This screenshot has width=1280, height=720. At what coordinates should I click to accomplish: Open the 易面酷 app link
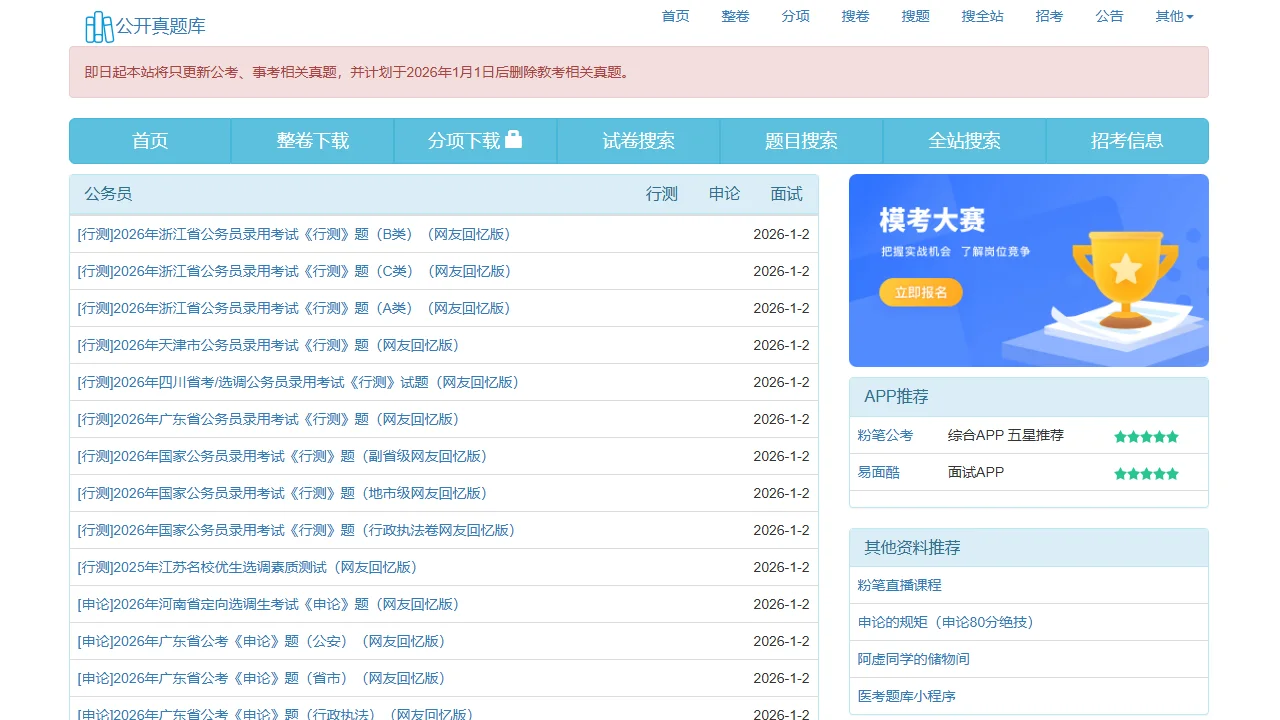(879, 472)
